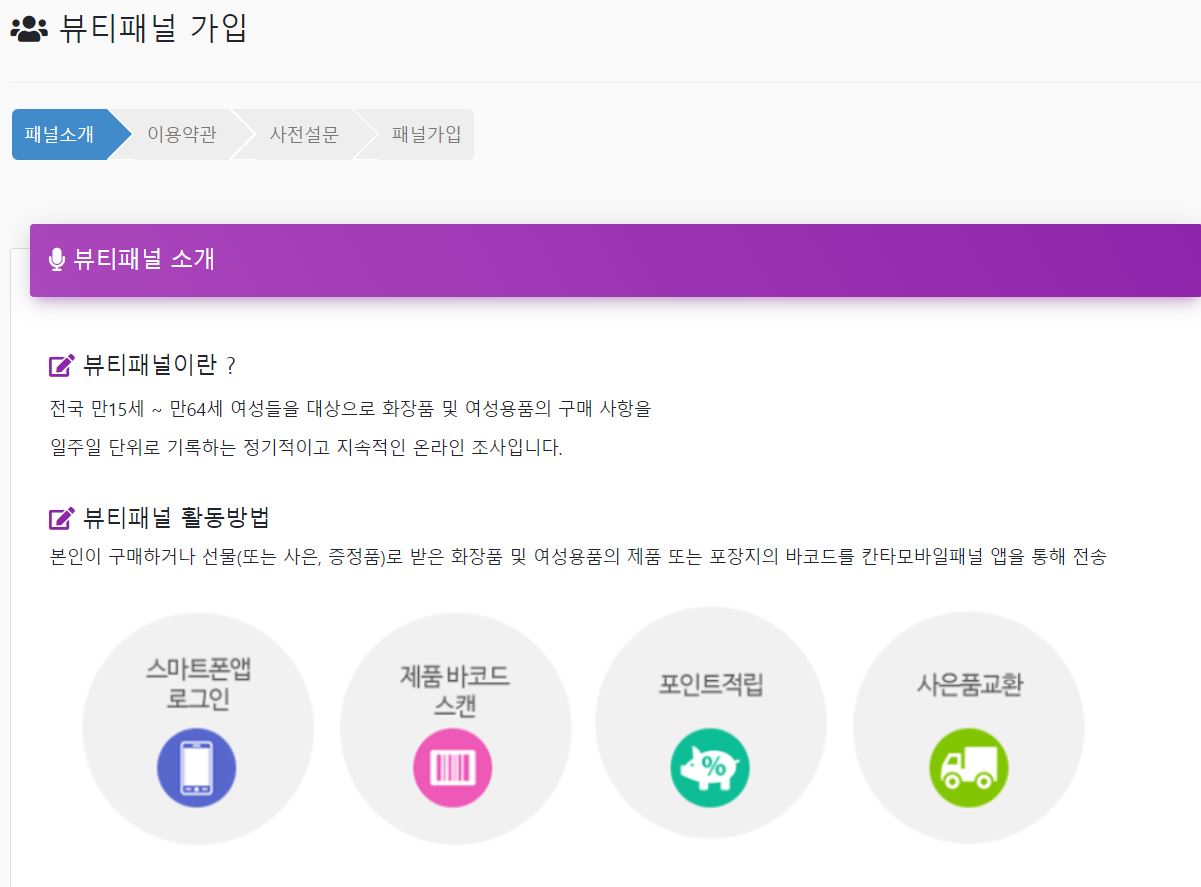
Task: Click the people icon in page title
Action: pos(28,30)
